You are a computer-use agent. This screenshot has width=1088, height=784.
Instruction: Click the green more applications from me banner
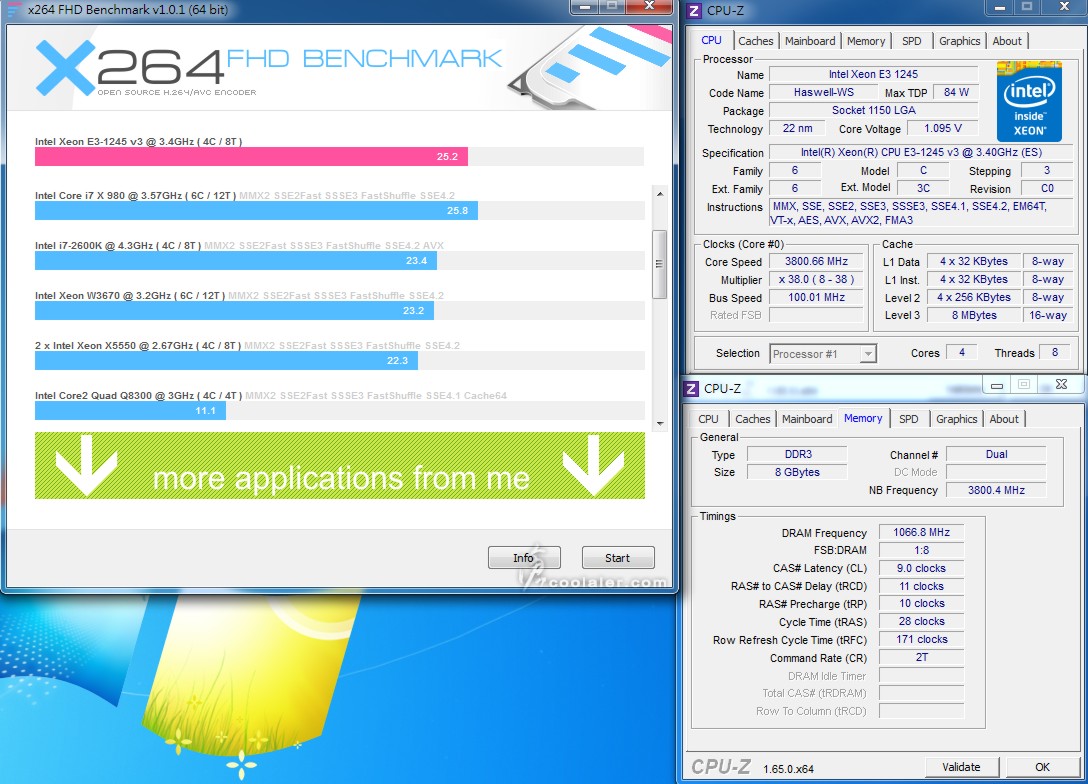[340, 466]
